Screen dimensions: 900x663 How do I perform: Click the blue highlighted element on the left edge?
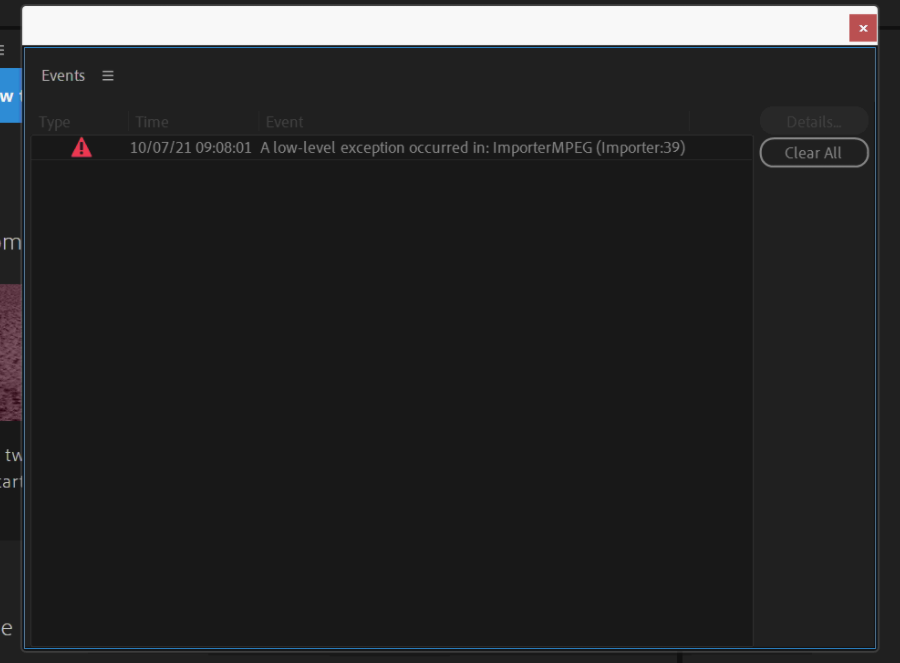[x=7, y=96]
